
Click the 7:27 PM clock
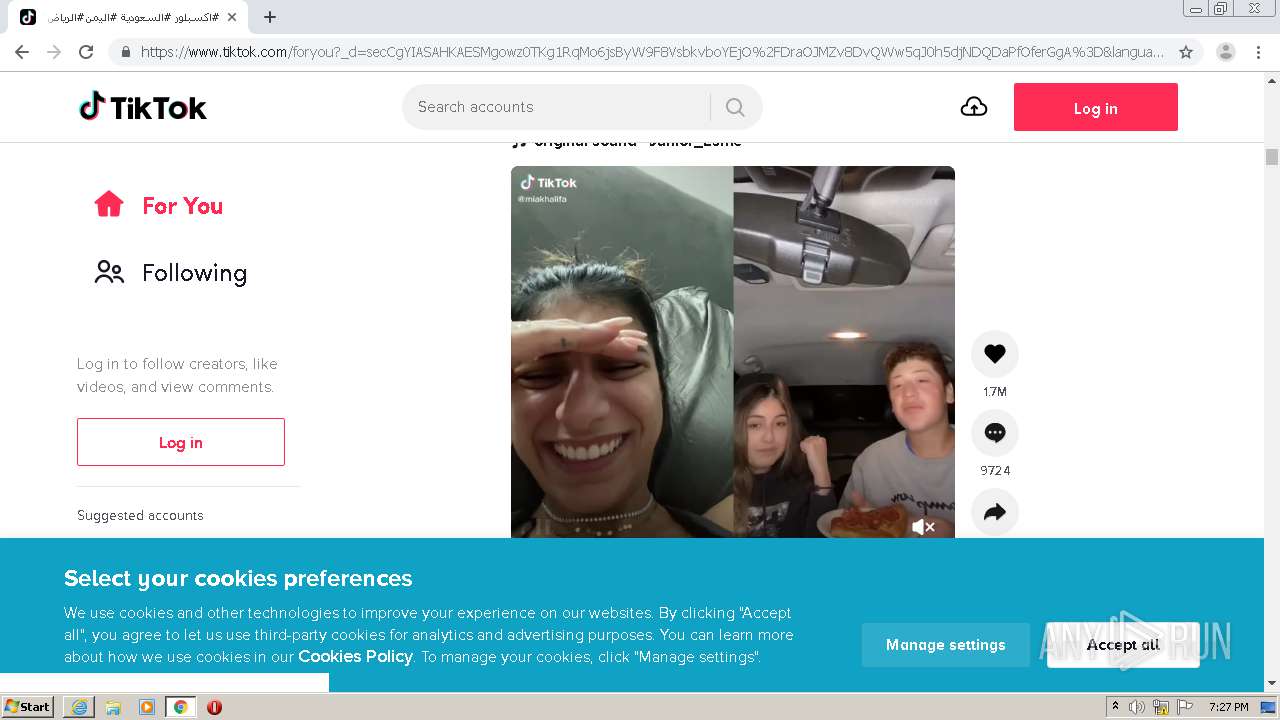point(1228,706)
